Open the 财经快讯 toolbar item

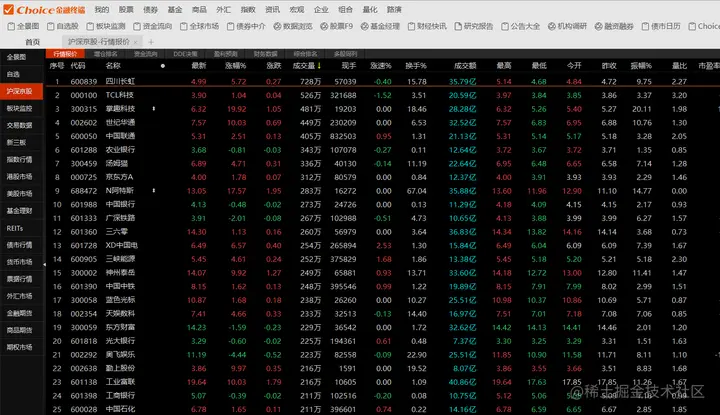point(427,27)
